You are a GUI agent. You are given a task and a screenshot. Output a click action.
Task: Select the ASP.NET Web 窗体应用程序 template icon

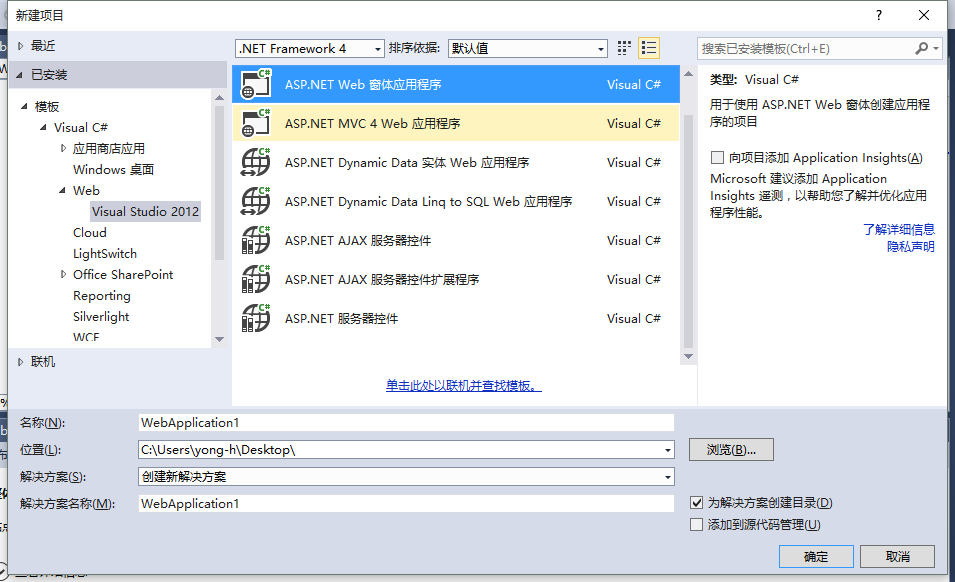[x=256, y=85]
